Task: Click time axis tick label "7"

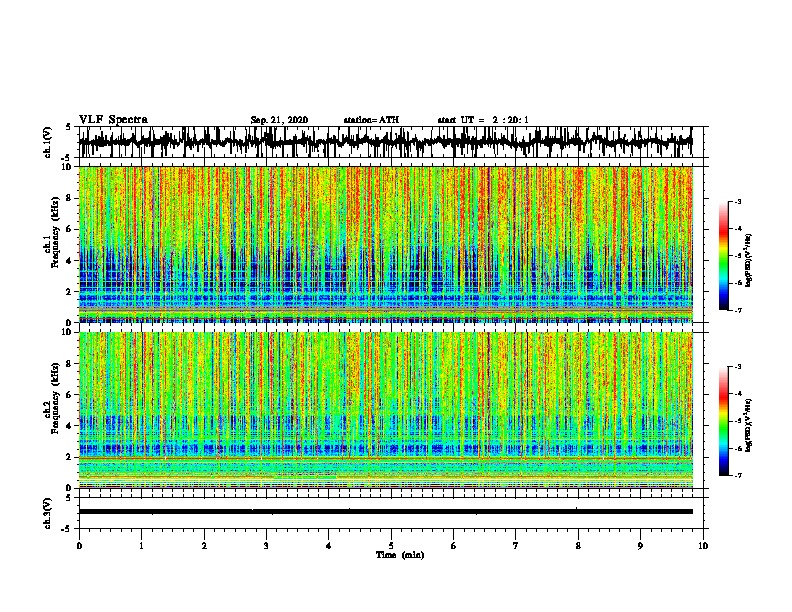Action: coord(516,546)
